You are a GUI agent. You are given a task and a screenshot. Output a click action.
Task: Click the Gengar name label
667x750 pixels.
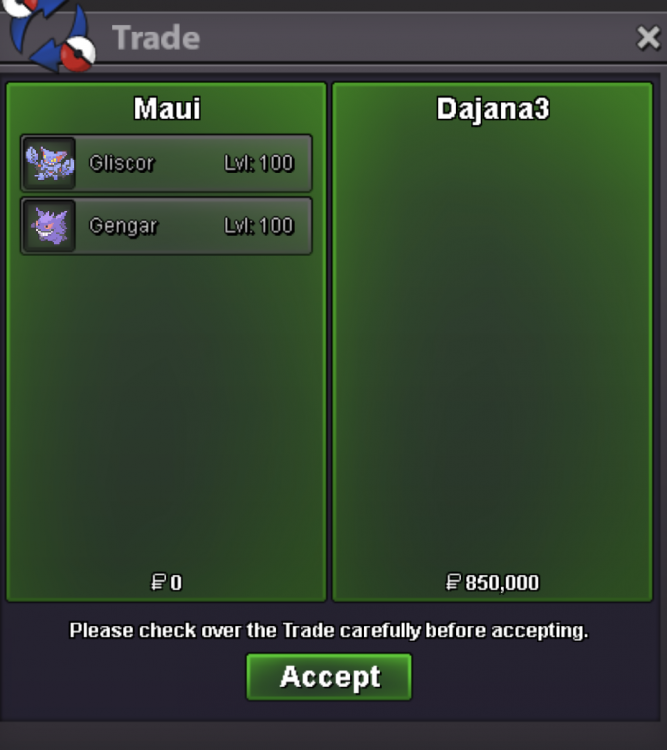pyautogui.click(x=123, y=226)
